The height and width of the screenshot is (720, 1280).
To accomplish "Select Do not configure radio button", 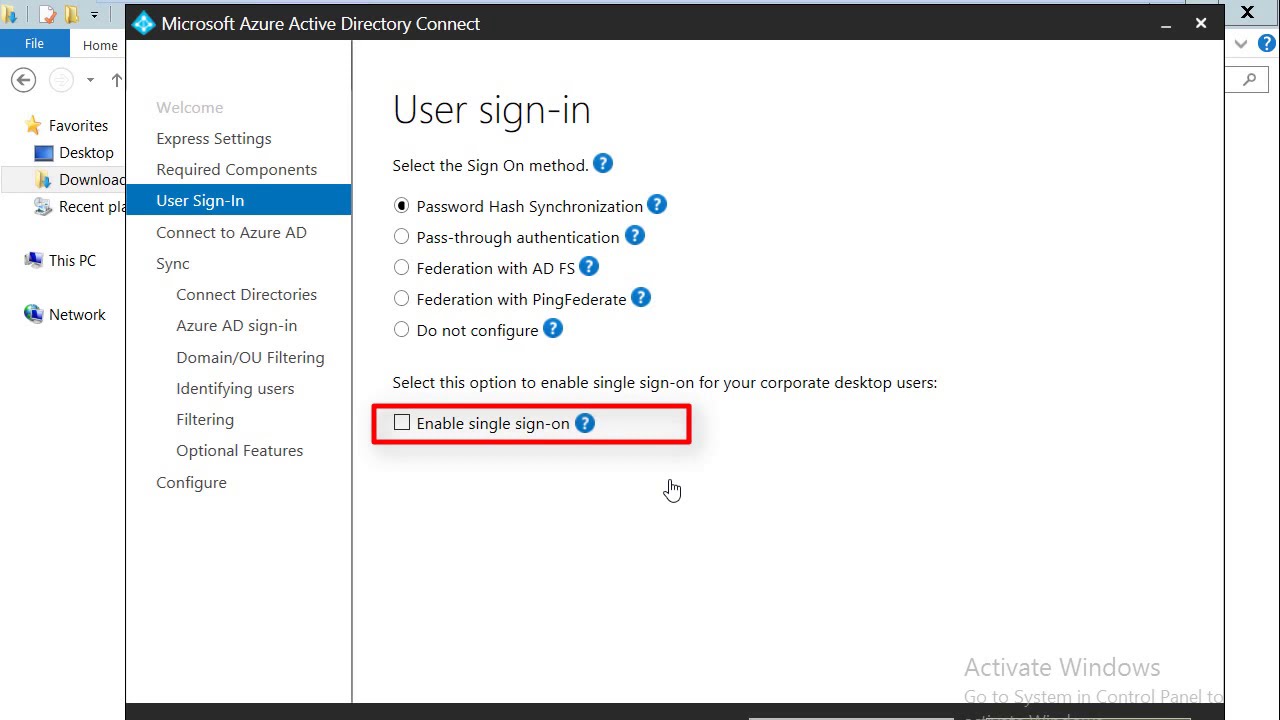I will click(x=401, y=330).
